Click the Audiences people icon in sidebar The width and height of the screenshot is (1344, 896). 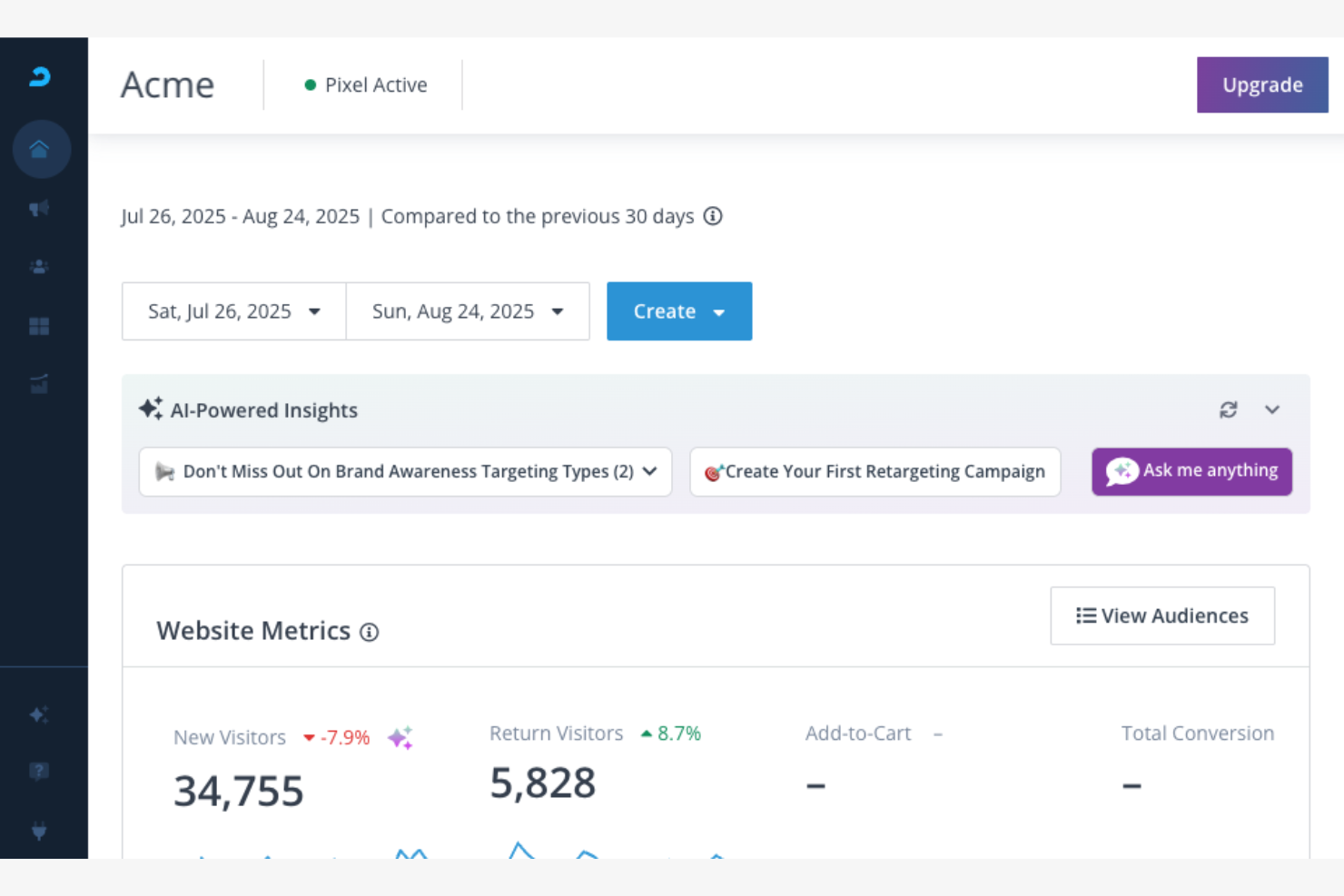39,266
